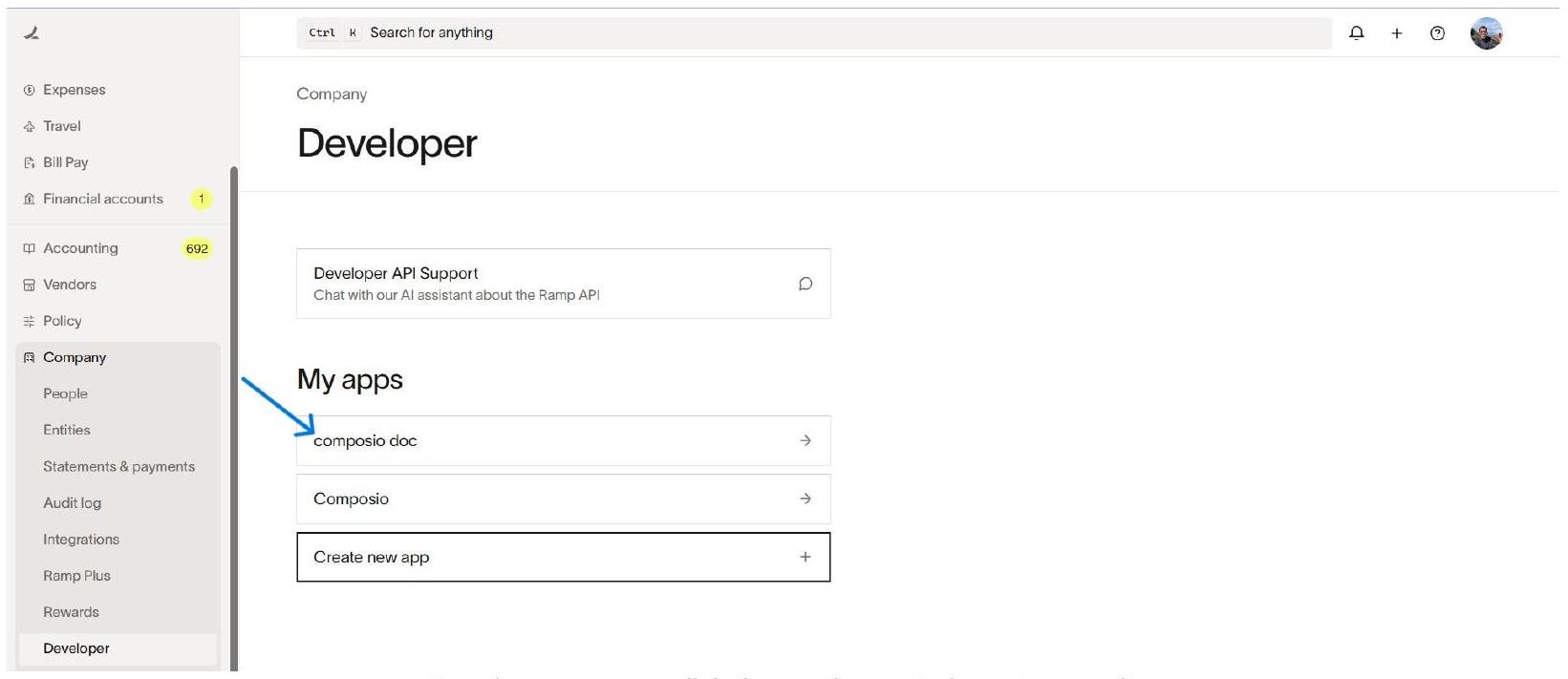1568x679 pixels.
Task: Open the notifications bell
Action: (1356, 32)
